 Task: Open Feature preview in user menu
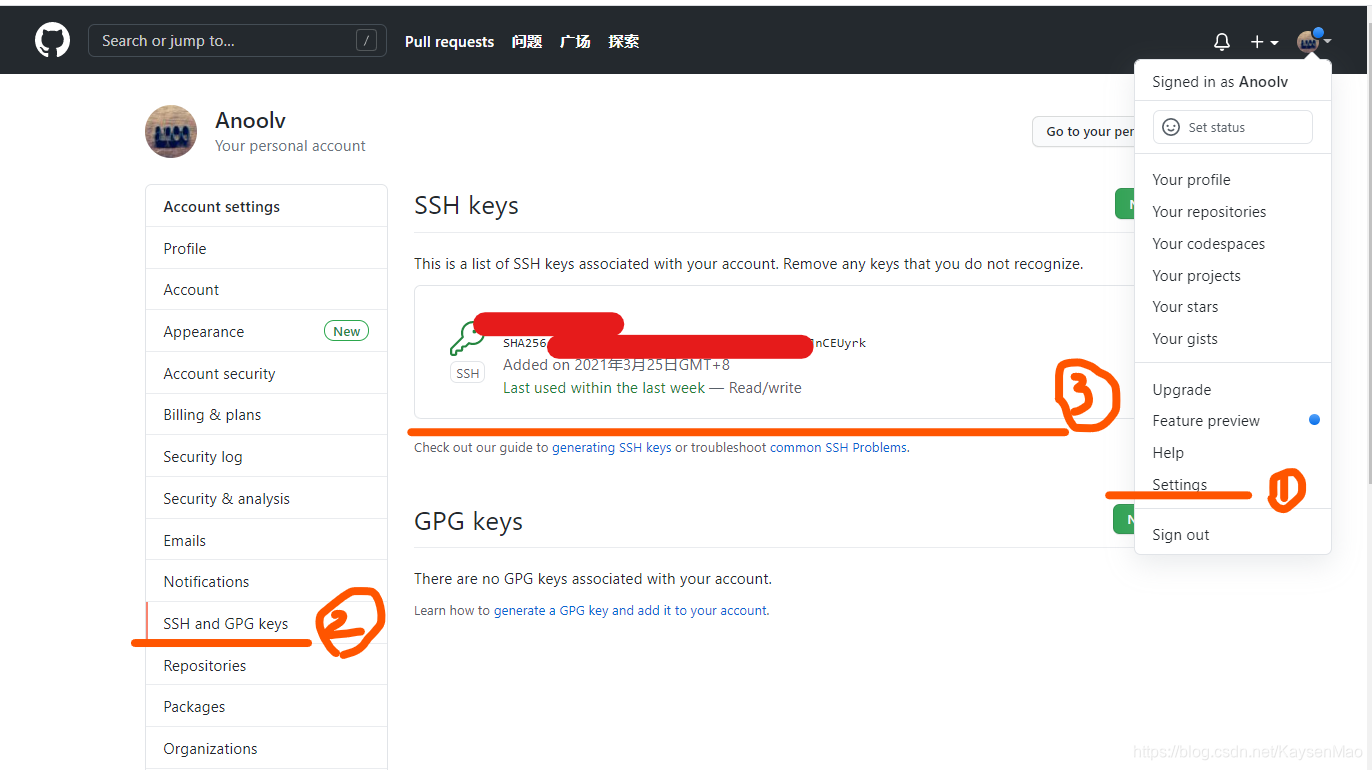tap(1232, 421)
